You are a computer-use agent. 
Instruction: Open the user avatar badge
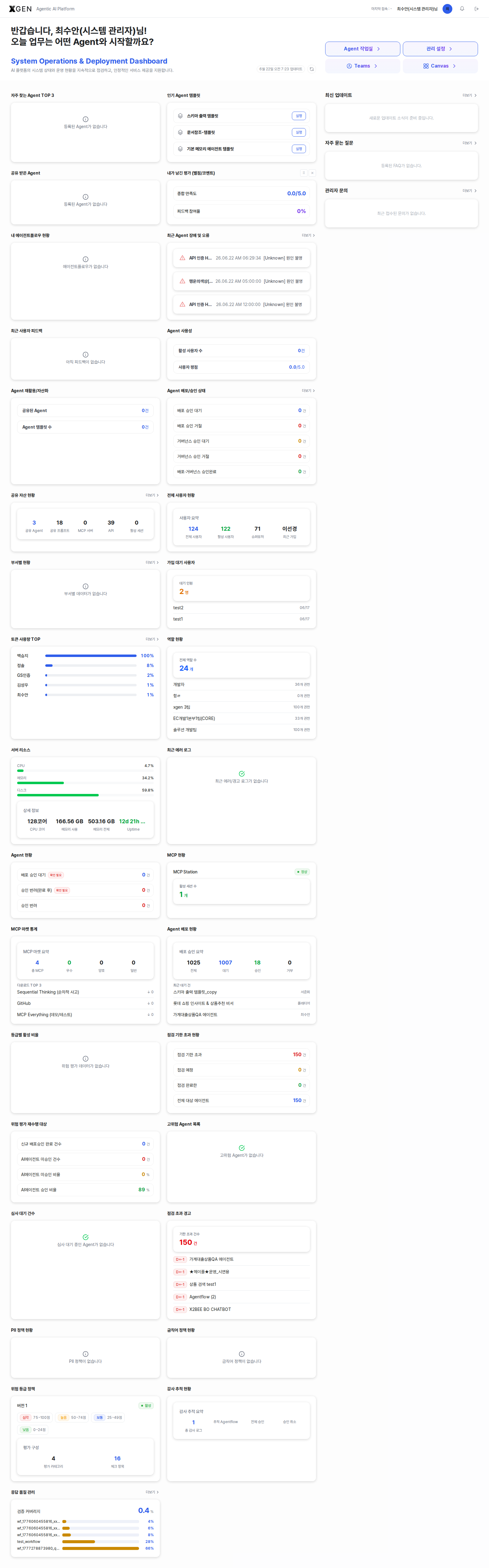[x=447, y=9]
